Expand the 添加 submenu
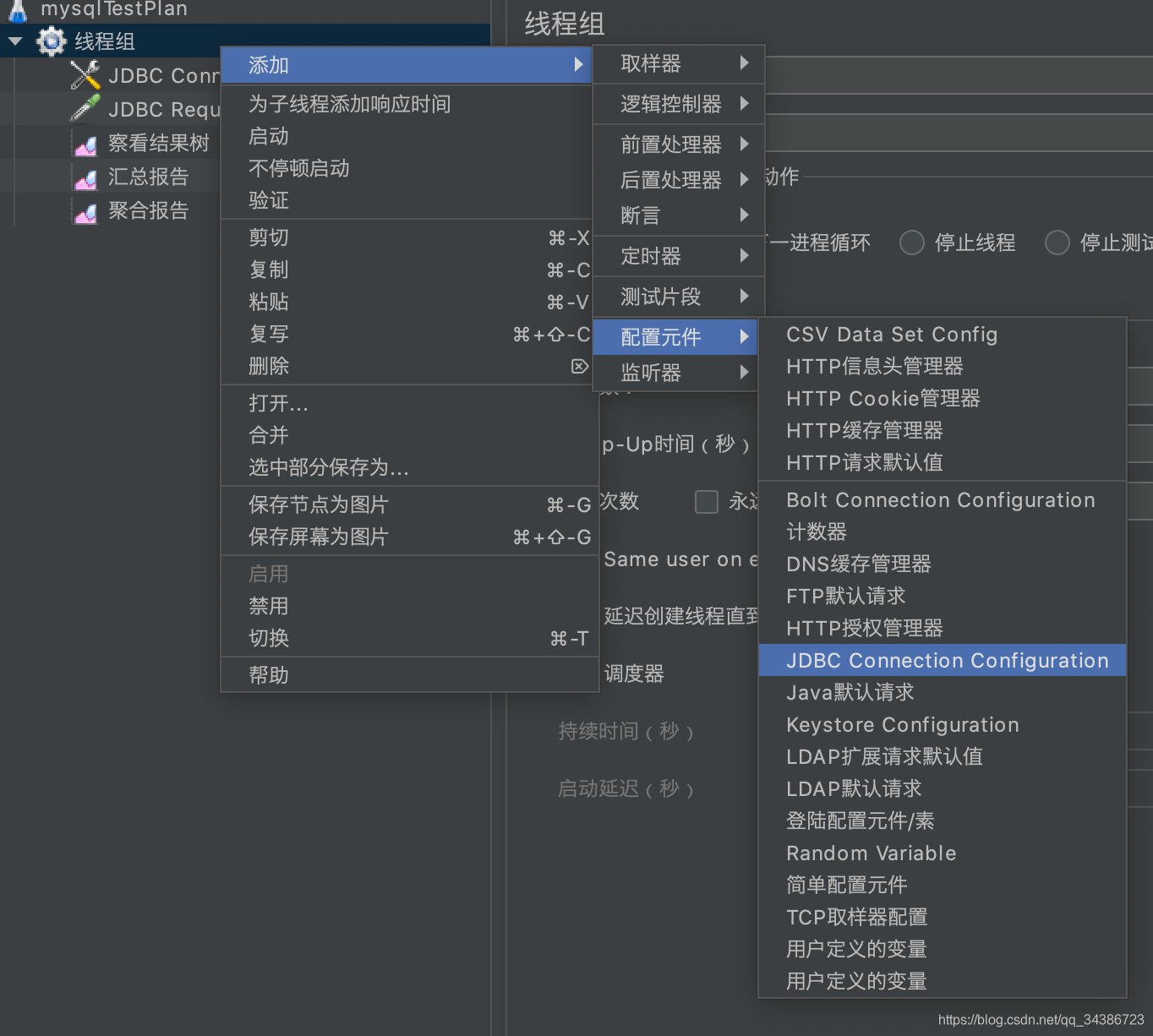Image resolution: width=1153 pixels, height=1036 pixels. pos(406,65)
